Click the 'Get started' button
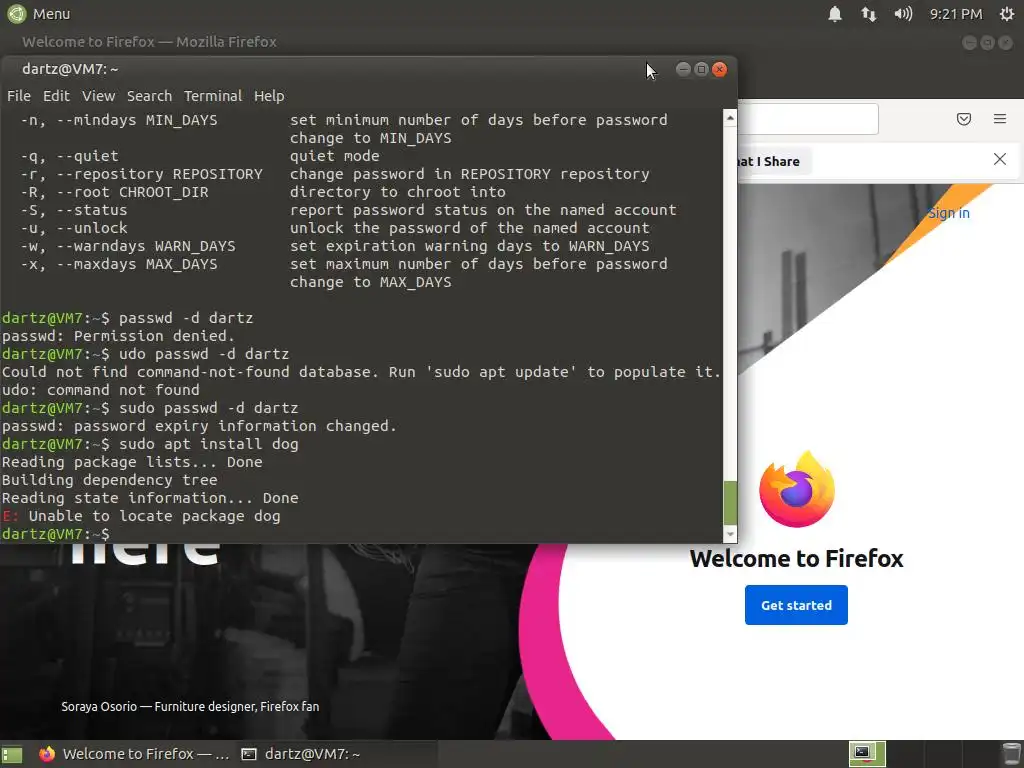 click(796, 605)
